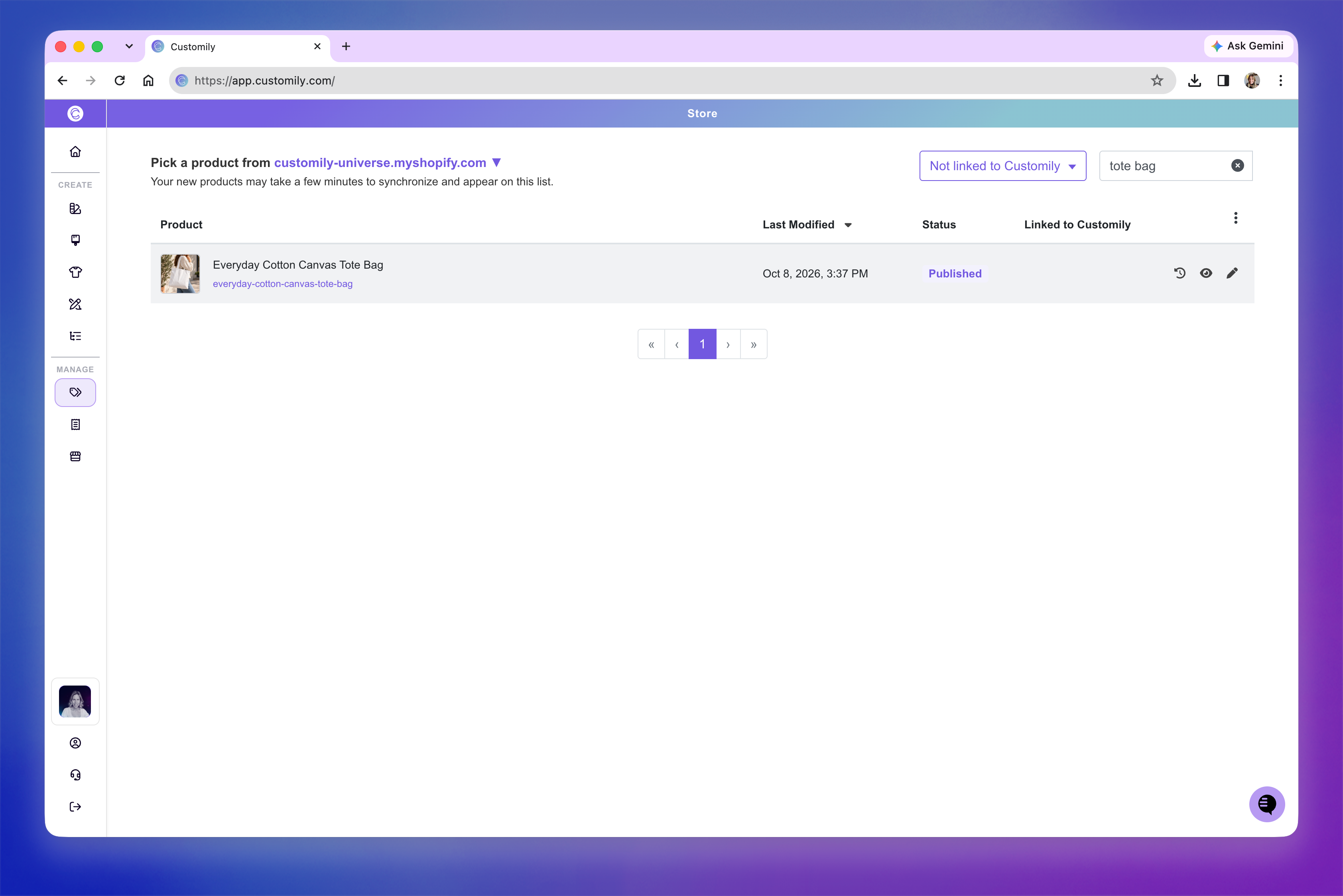Viewport: 1343px width, 896px height.
Task: Open the options list icon under CREATE
Action: coord(75,336)
